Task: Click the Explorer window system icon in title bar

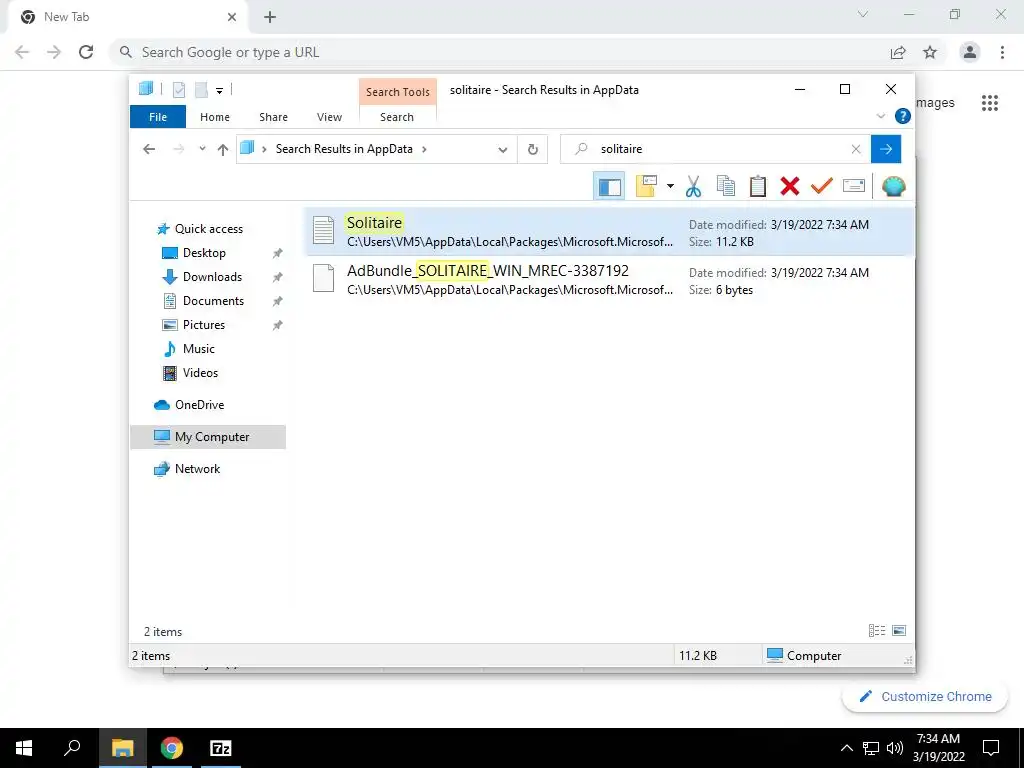Action: click(146, 88)
